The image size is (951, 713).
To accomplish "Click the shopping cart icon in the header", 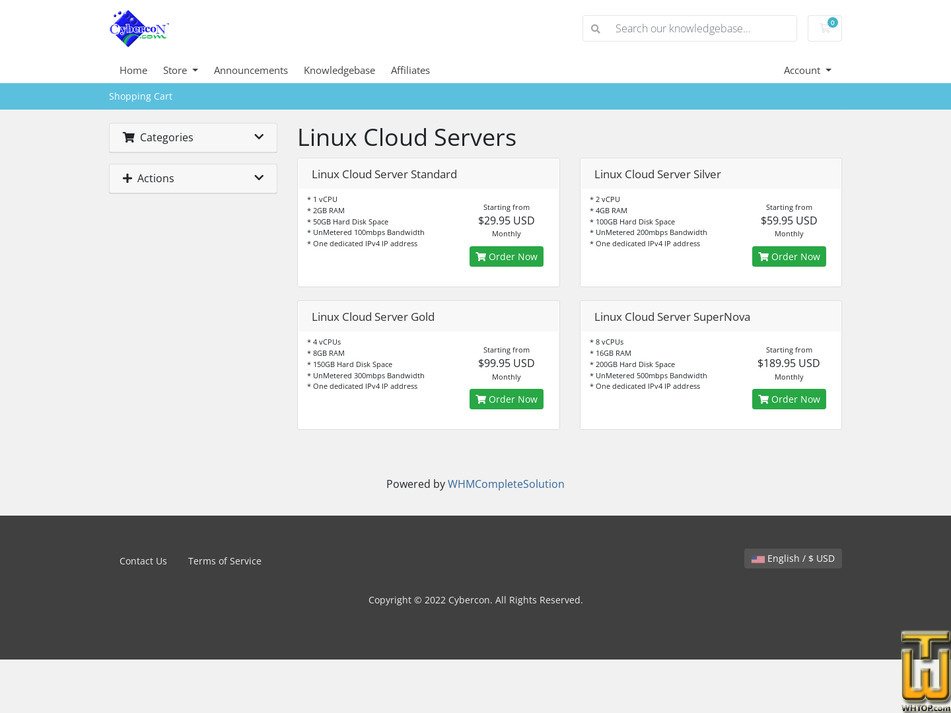I will pos(824,28).
